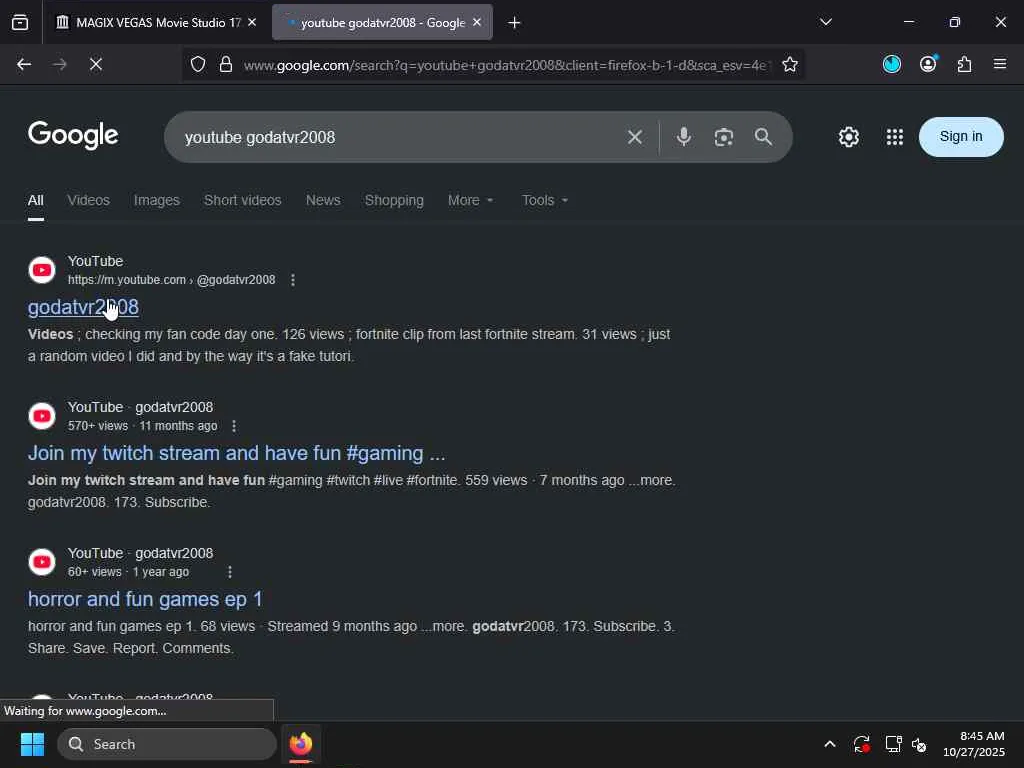Viewport: 1024px width, 768px height.
Task: Open Join my twitch stream video link
Action: (236, 453)
